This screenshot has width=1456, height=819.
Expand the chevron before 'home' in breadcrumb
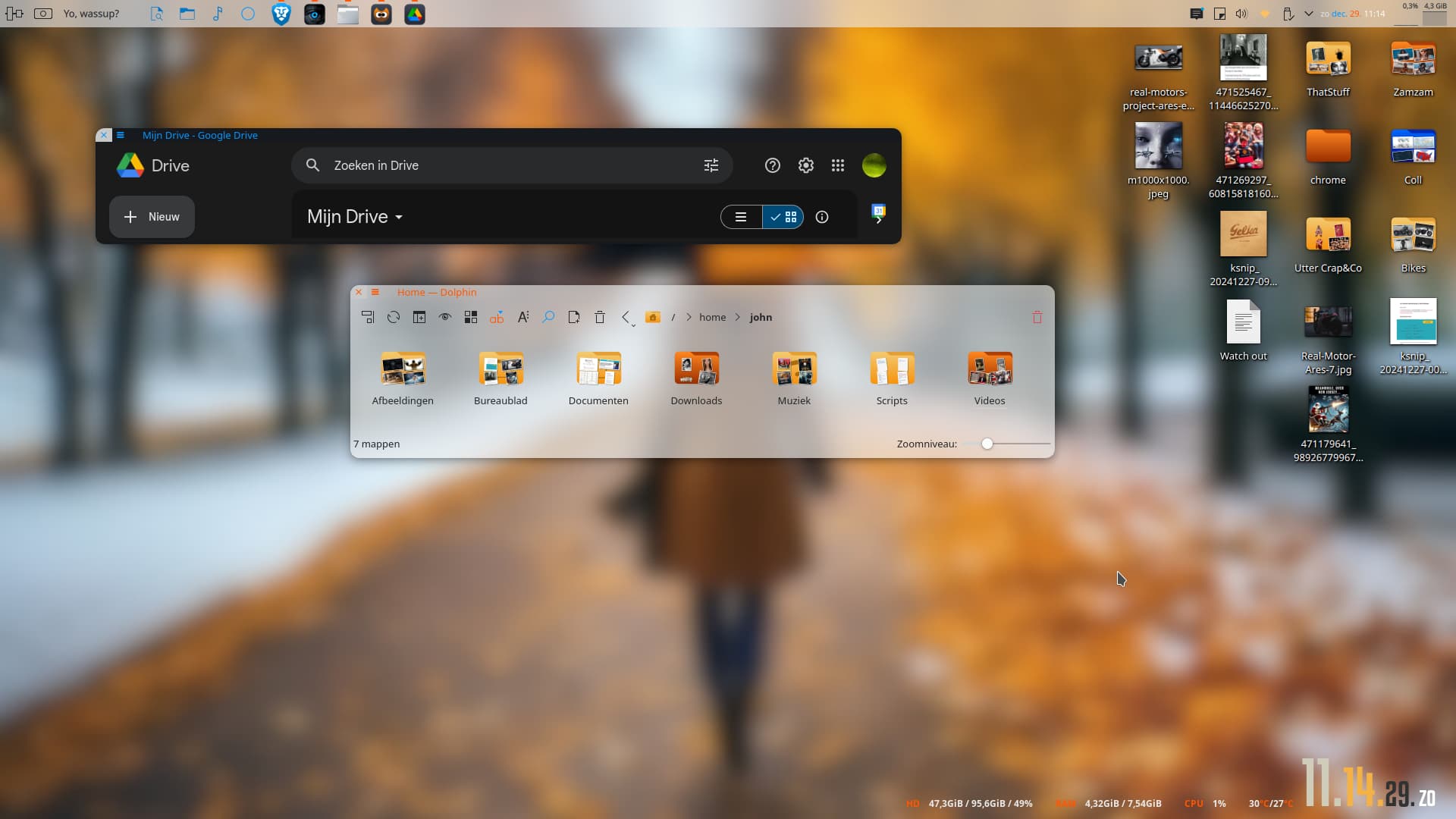point(689,317)
